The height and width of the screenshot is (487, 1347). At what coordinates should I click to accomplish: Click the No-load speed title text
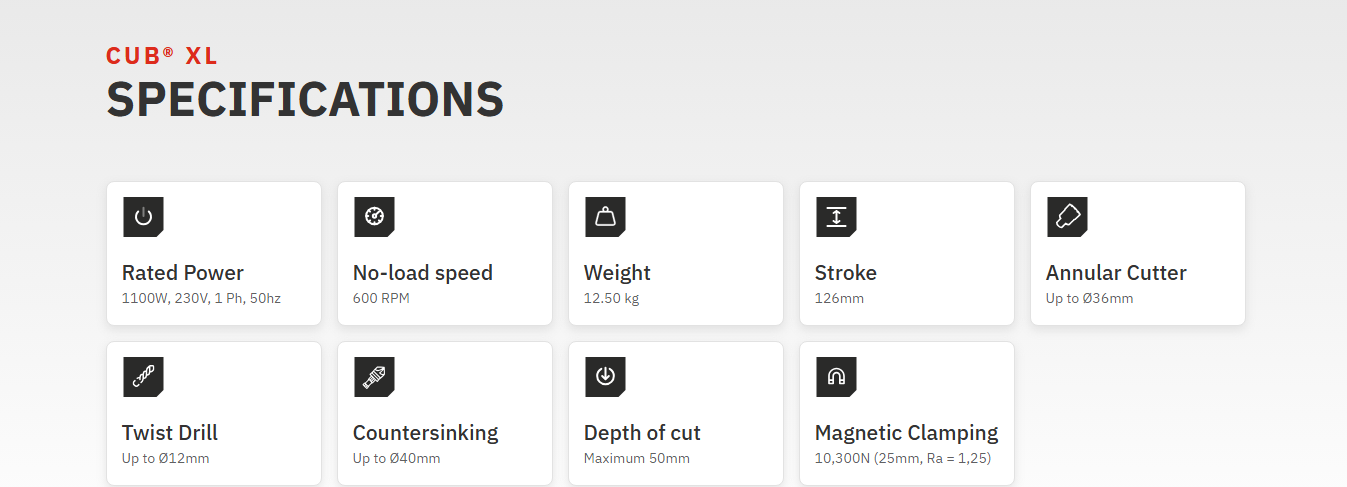click(x=423, y=273)
